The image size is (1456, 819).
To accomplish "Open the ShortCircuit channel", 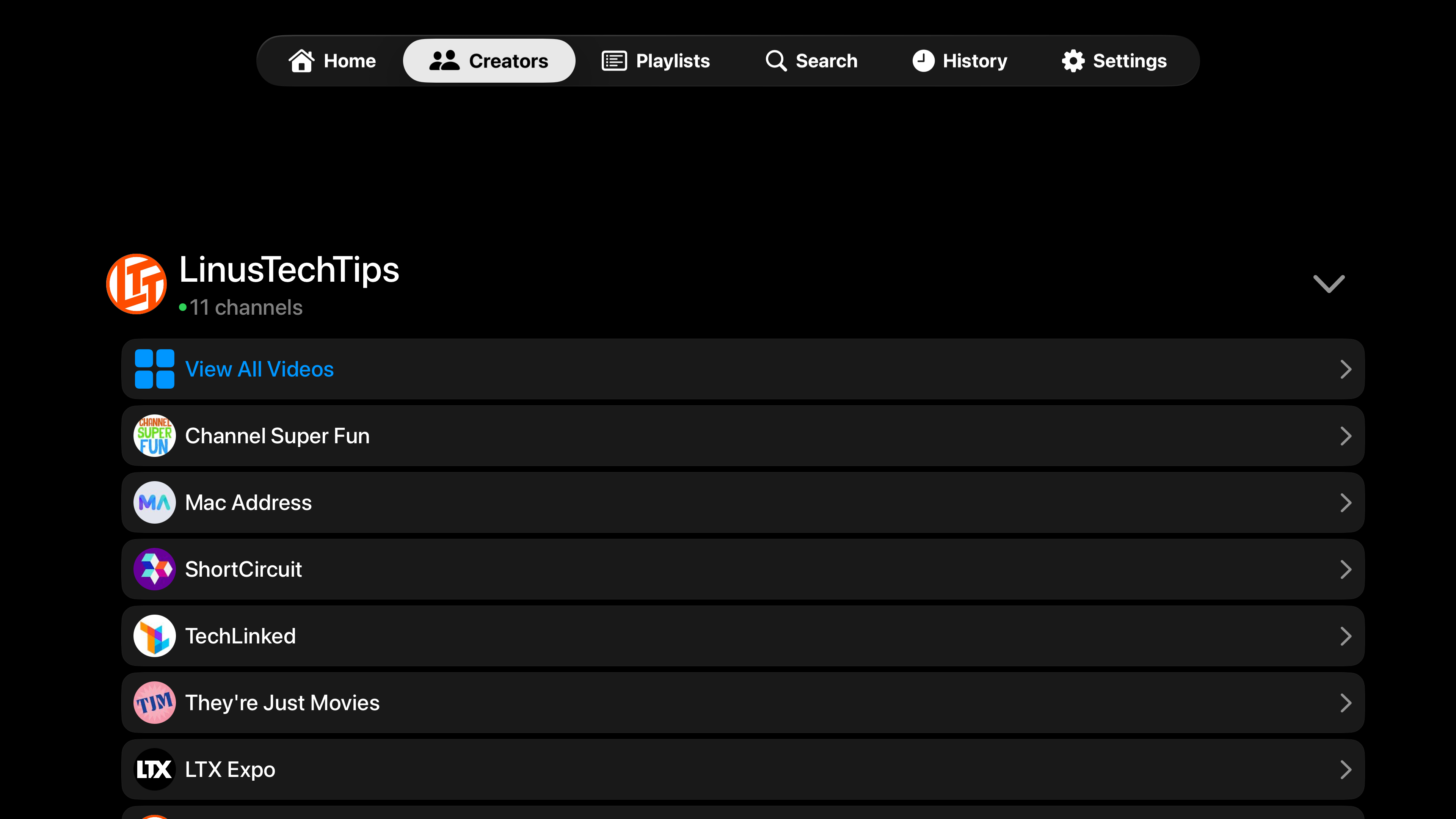I will pos(743,569).
